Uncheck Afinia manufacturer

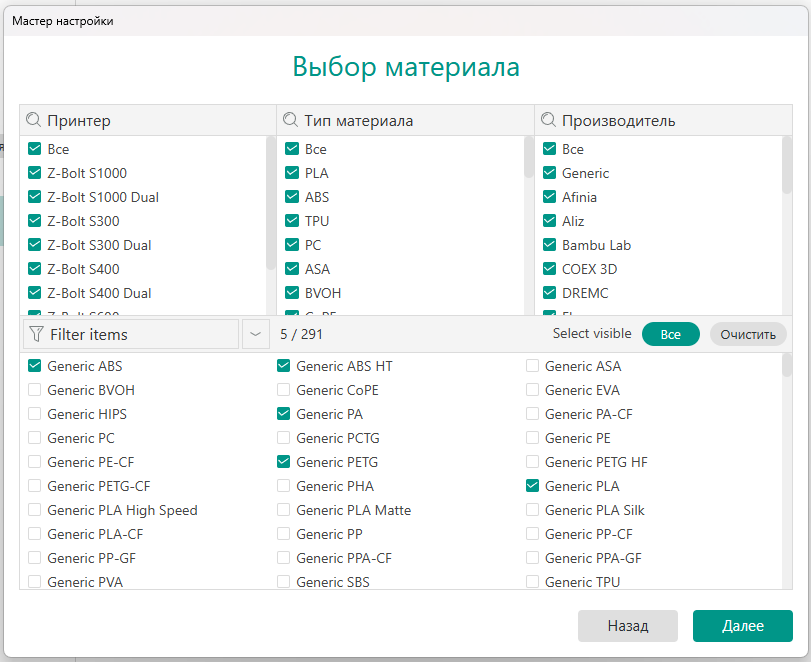click(549, 197)
